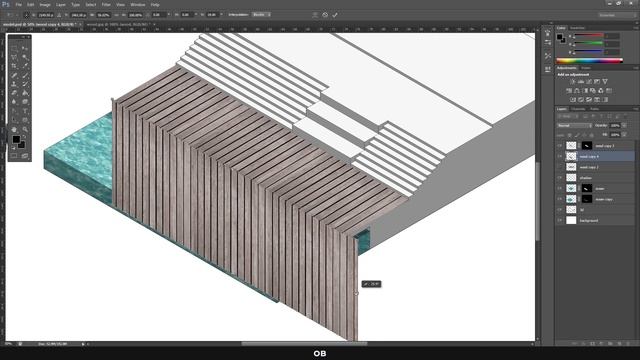Open the Image menu
The image size is (640, 360).
coord(45,4)
